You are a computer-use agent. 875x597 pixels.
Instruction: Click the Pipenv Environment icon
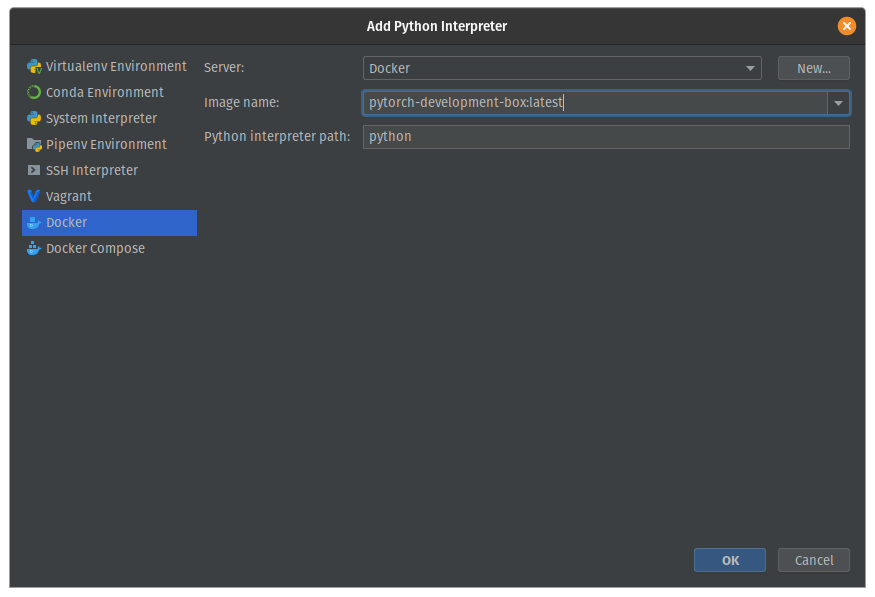34,145
